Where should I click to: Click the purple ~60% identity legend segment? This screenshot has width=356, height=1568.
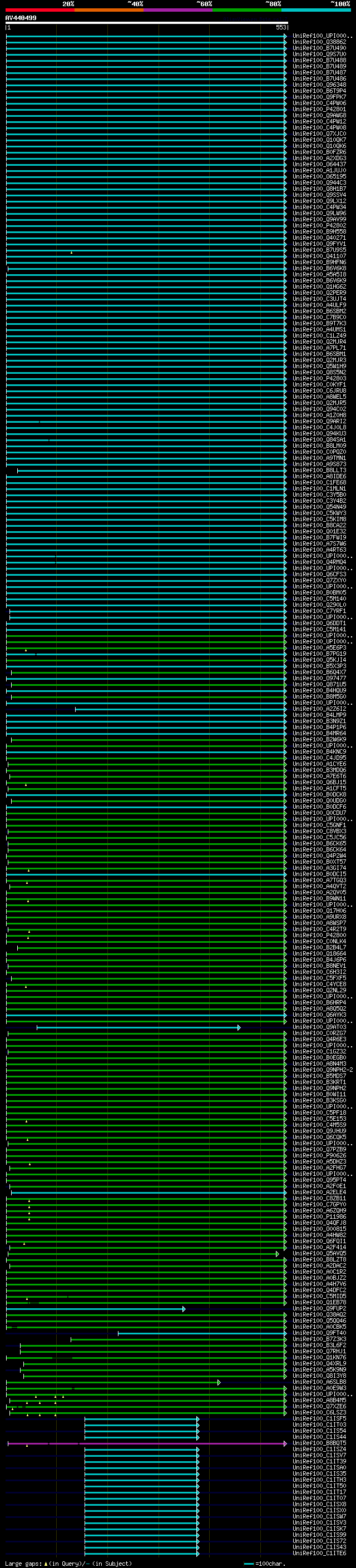point(179,10)
